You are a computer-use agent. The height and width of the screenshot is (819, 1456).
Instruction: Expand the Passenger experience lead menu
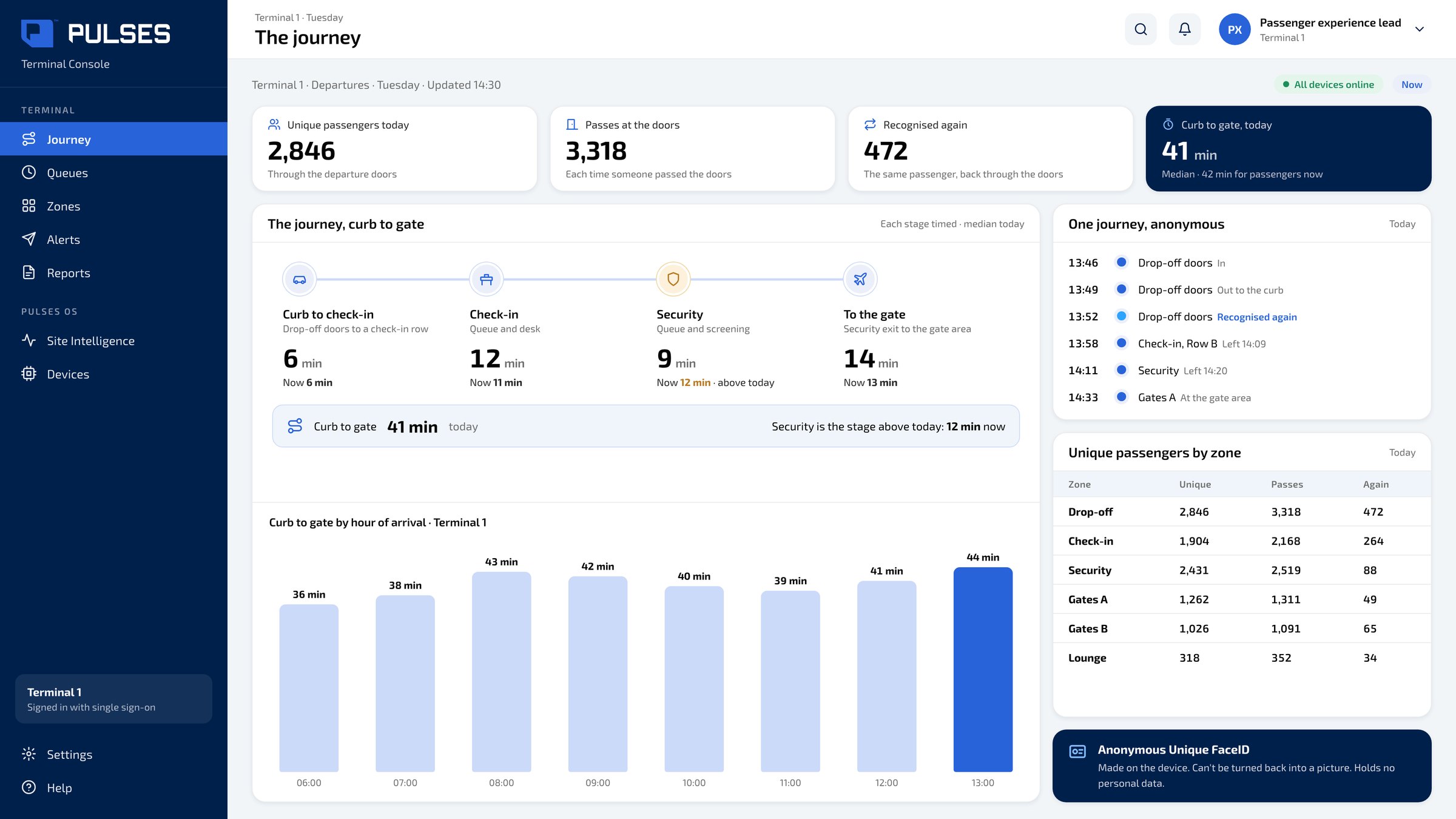tap(1419, 29)
